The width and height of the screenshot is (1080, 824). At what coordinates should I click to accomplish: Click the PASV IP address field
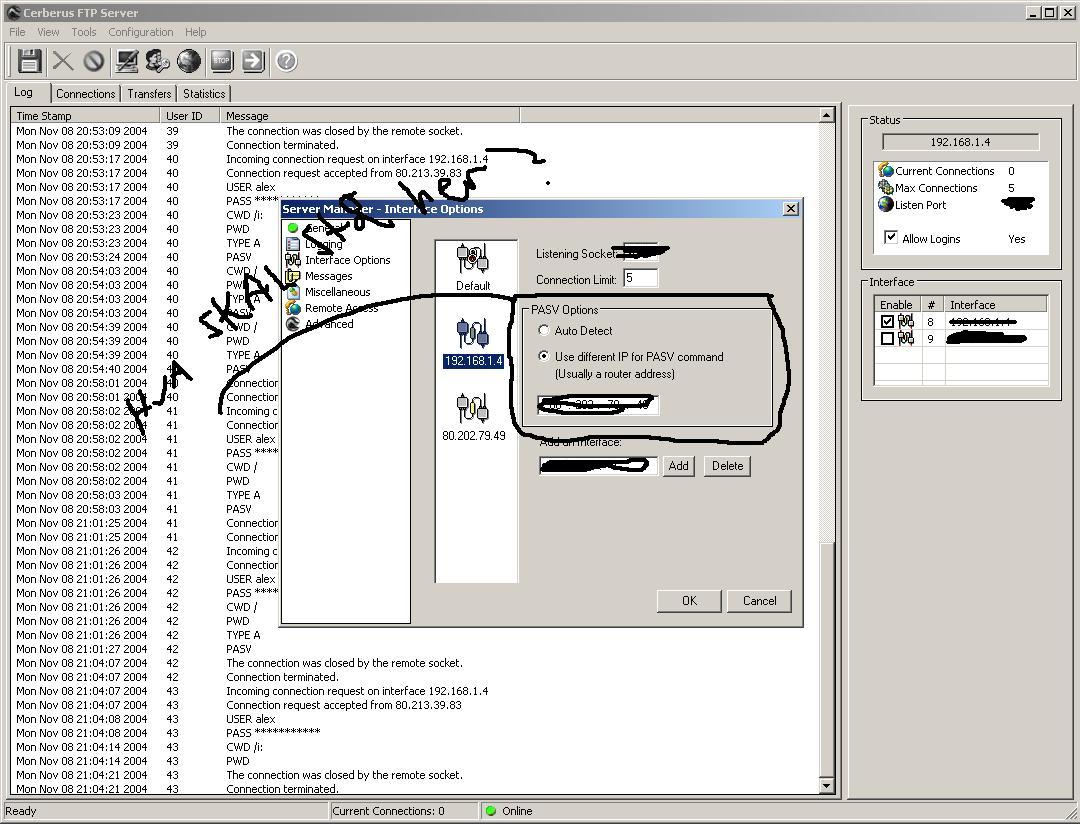(598, 405)
